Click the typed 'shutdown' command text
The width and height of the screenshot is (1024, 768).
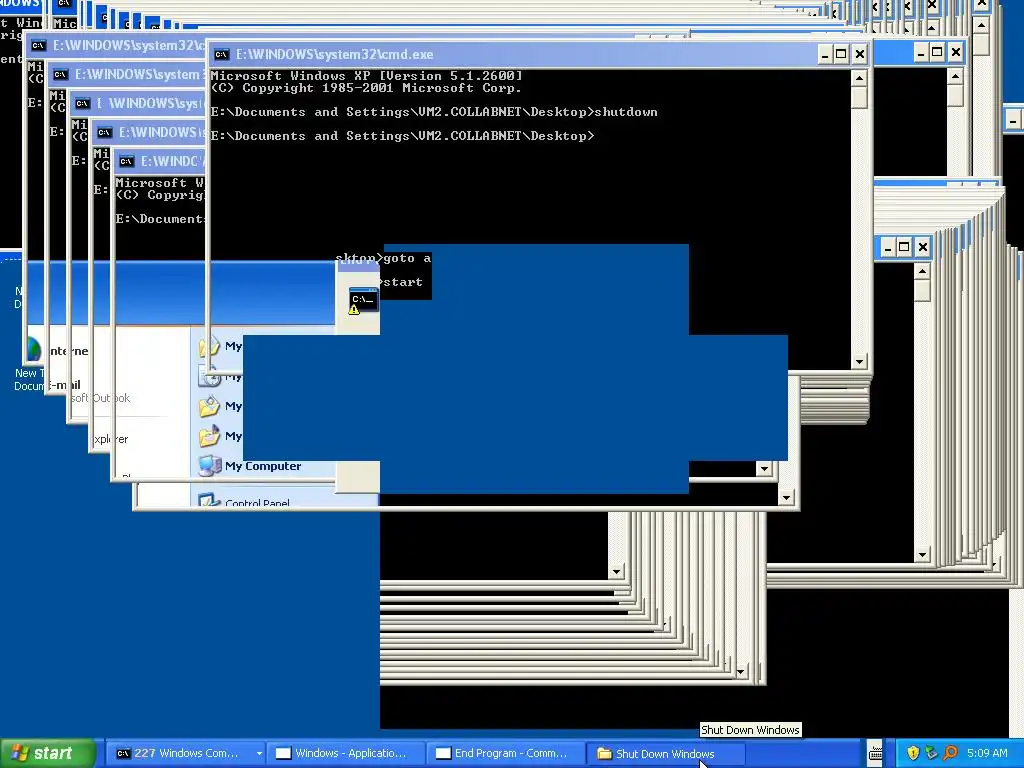[x=626, y=112]
